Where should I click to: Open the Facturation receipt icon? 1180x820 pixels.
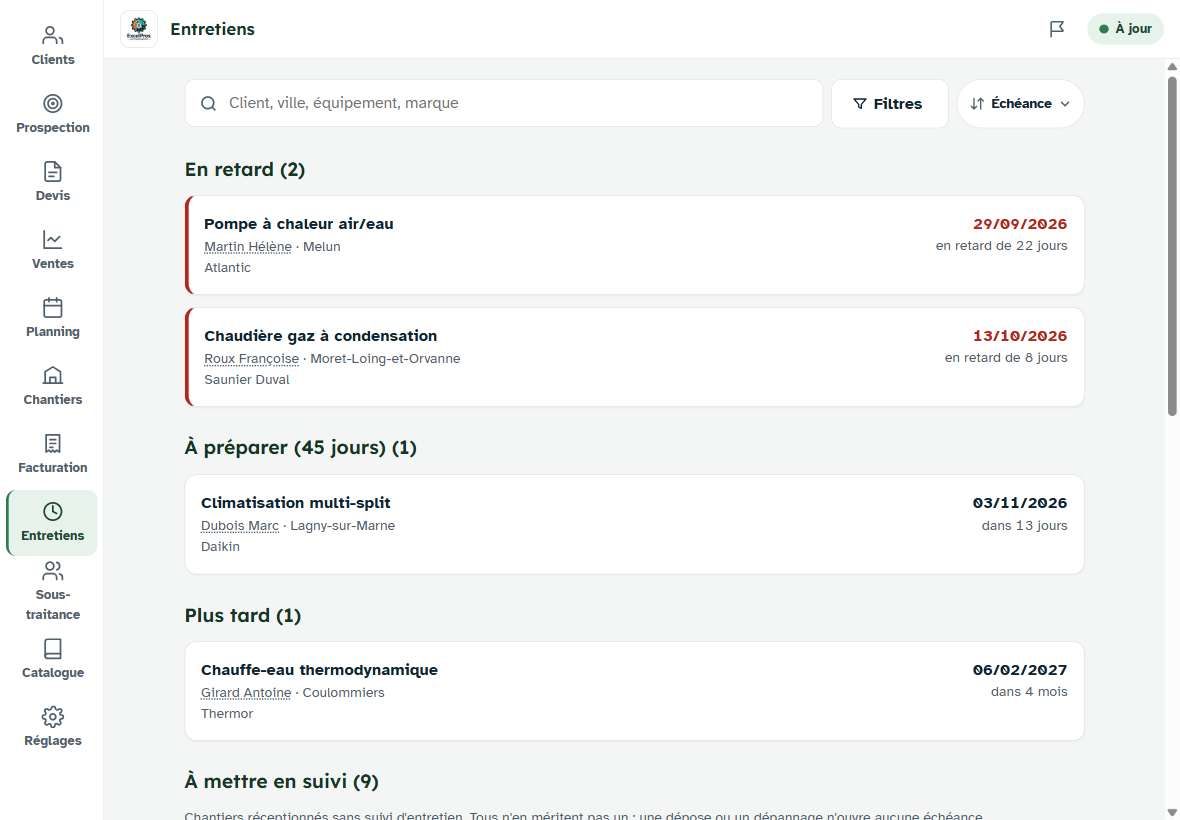53,444
